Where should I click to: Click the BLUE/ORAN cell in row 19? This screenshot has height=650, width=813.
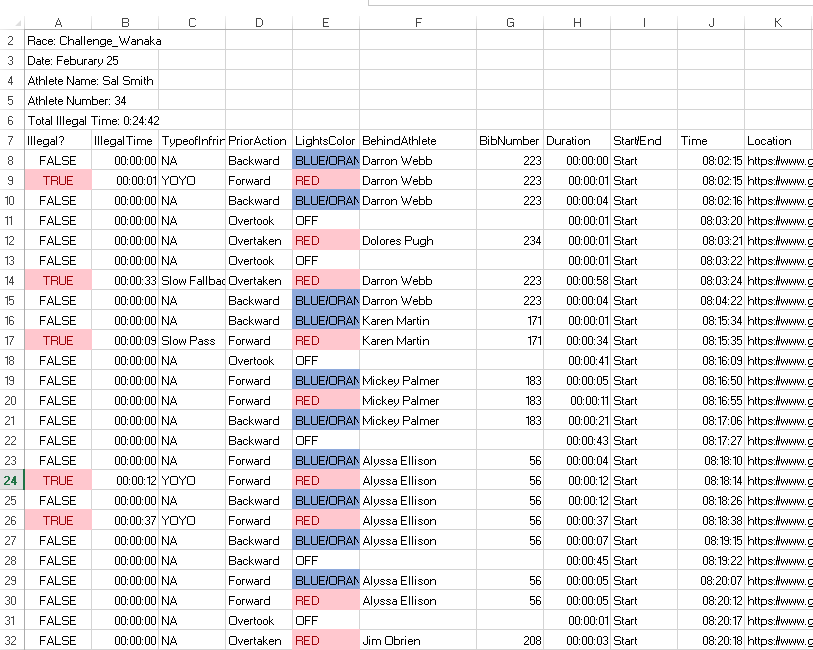click(x=326, y=380)
